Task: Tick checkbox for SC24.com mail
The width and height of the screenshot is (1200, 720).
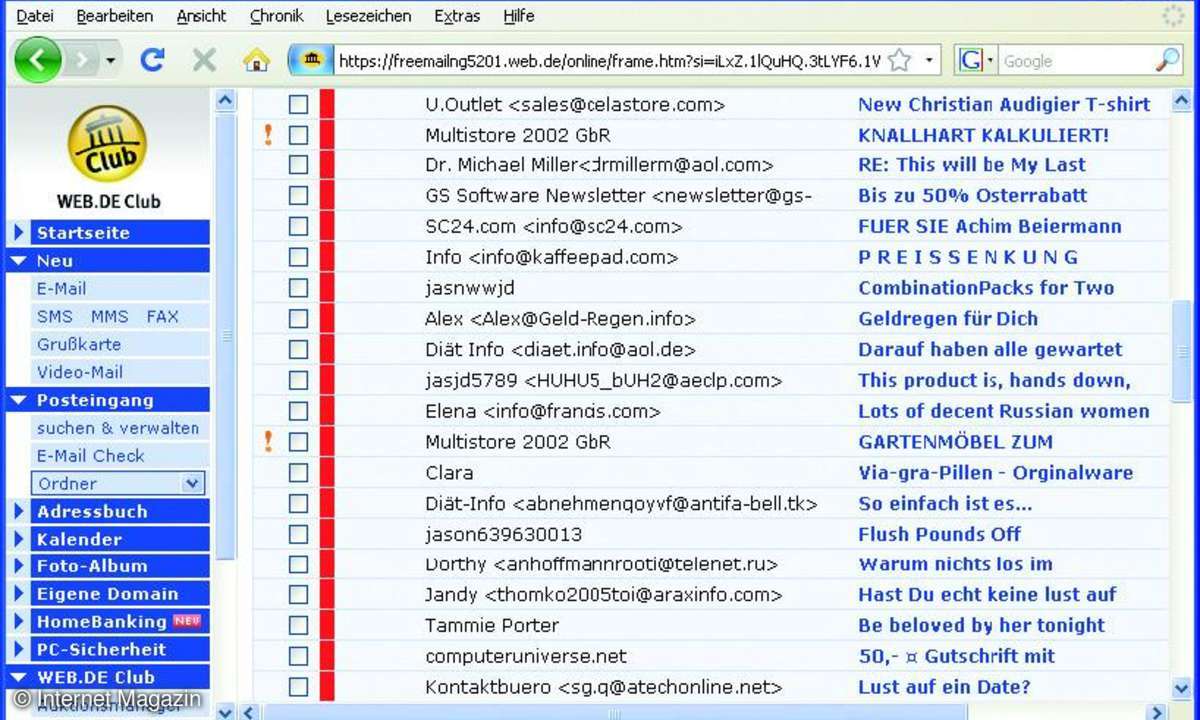Action: (x=298, y=226)
